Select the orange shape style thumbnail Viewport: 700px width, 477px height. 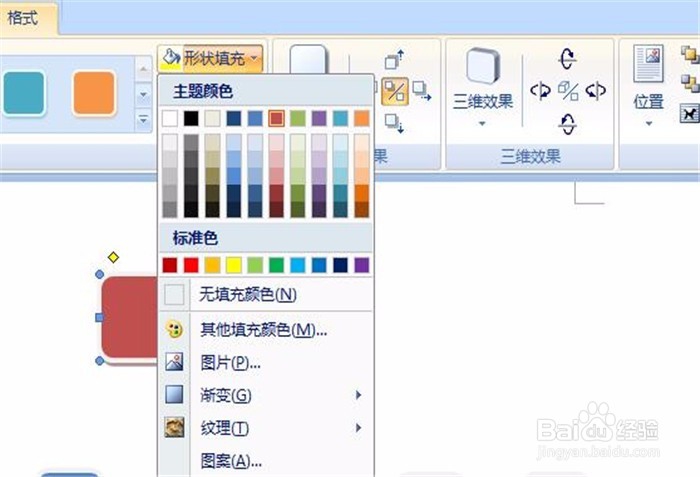point(94,93)
